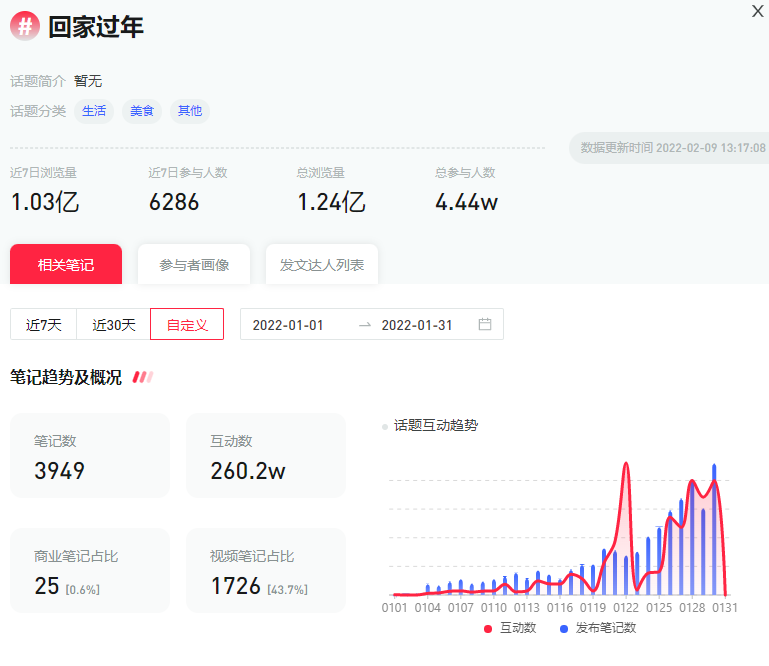
Task: Edit the end date 2022-01-31
Action: [x=417, y=325]
